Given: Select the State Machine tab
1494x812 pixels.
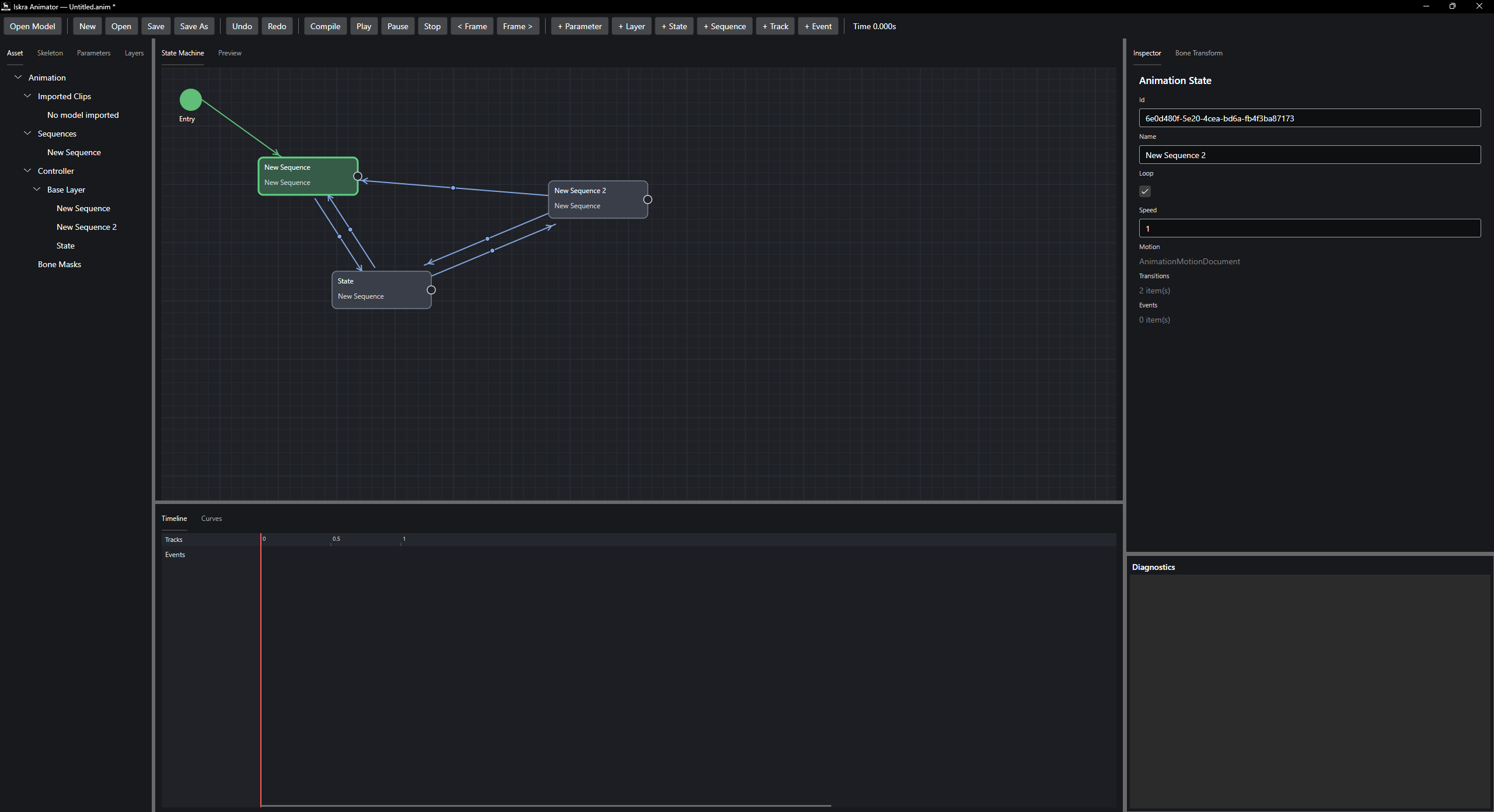Looking at the screenshot, I should click(183, 53).
